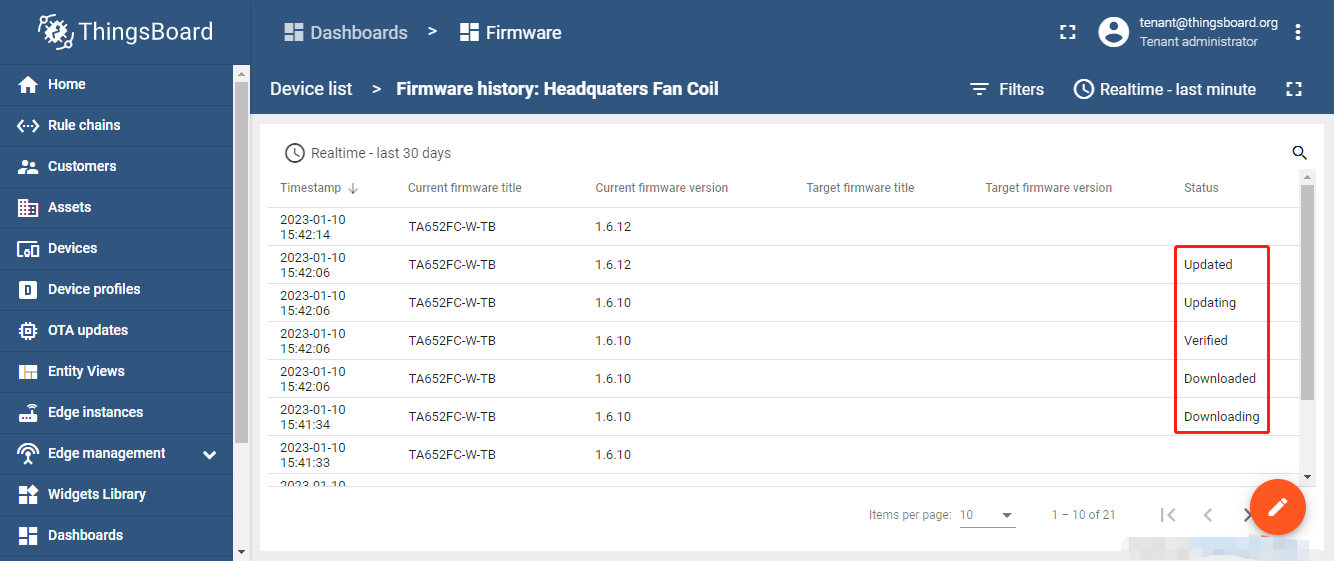
Task: Click version 1.6.10 in Verified row
Action: pyautogui.click(x=613, y=341)
